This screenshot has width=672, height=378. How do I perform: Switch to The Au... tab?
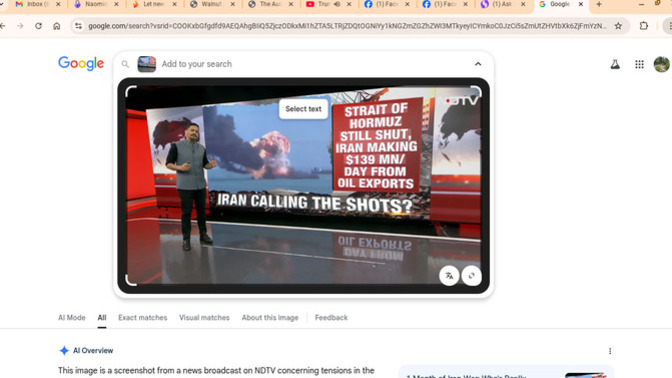tap(269, 4)
